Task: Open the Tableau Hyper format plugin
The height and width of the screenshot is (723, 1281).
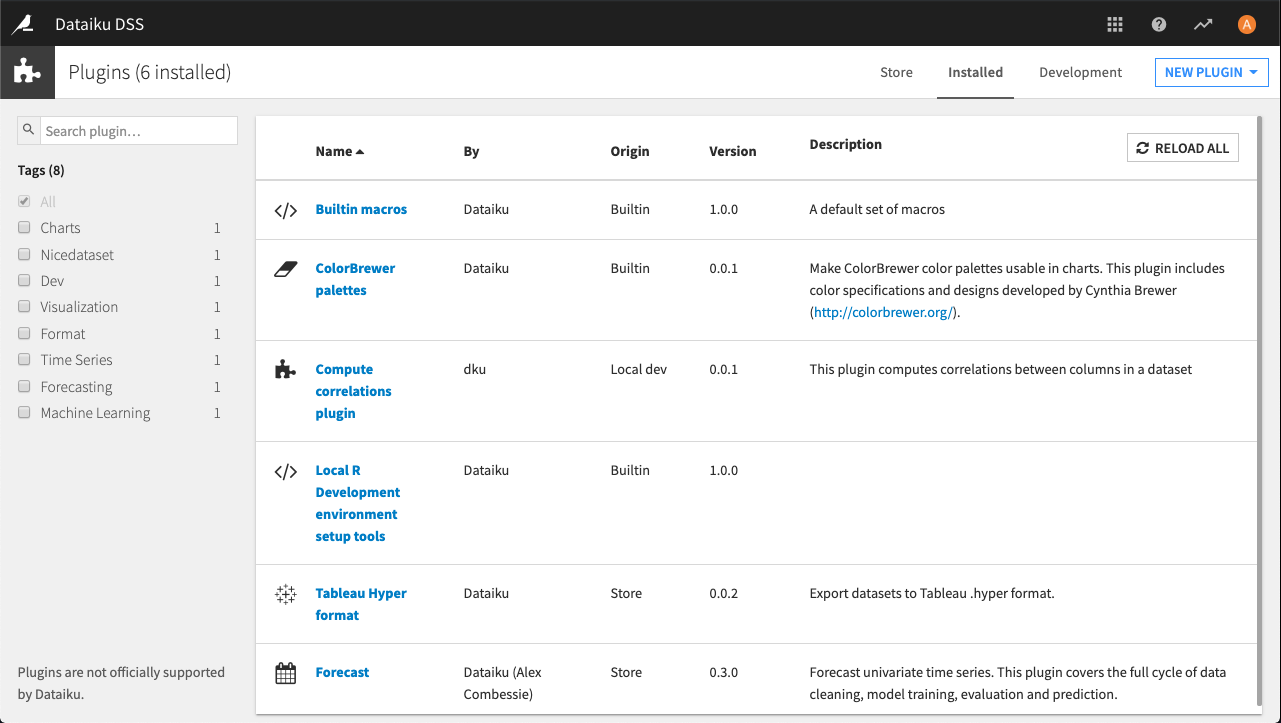Action: click(361, 604)
